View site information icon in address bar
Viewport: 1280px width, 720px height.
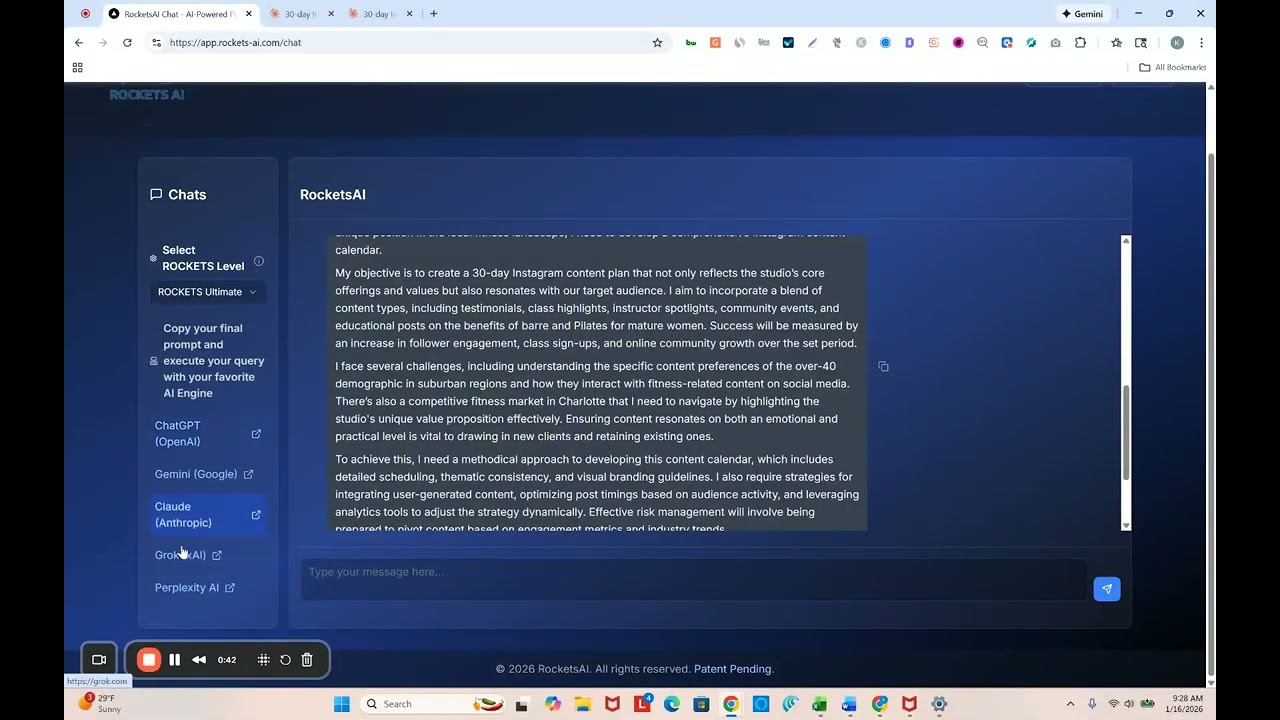pos(156,43)
